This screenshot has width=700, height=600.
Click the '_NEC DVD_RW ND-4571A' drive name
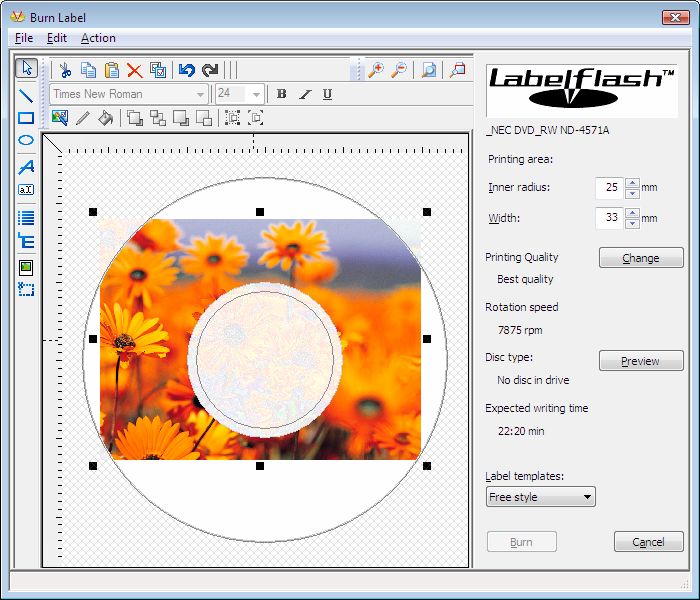coord(548,131)
